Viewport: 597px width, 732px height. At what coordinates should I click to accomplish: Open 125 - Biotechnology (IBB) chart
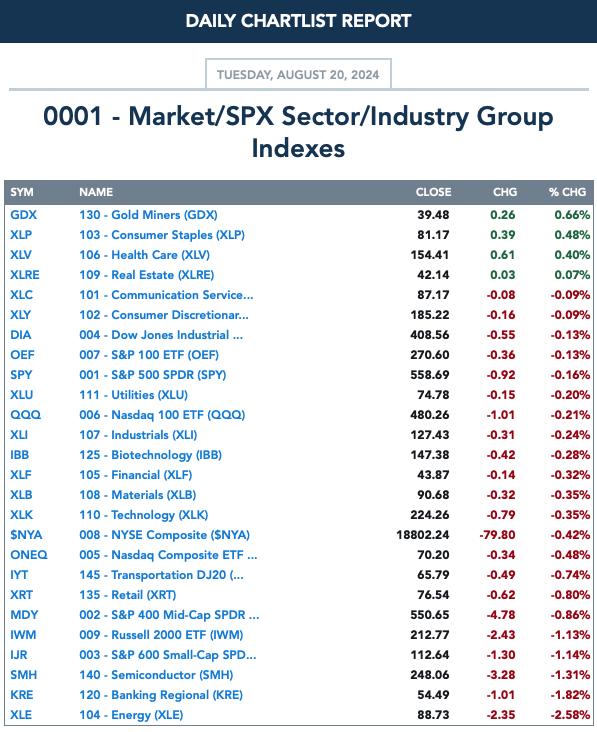tap(150, 455)
